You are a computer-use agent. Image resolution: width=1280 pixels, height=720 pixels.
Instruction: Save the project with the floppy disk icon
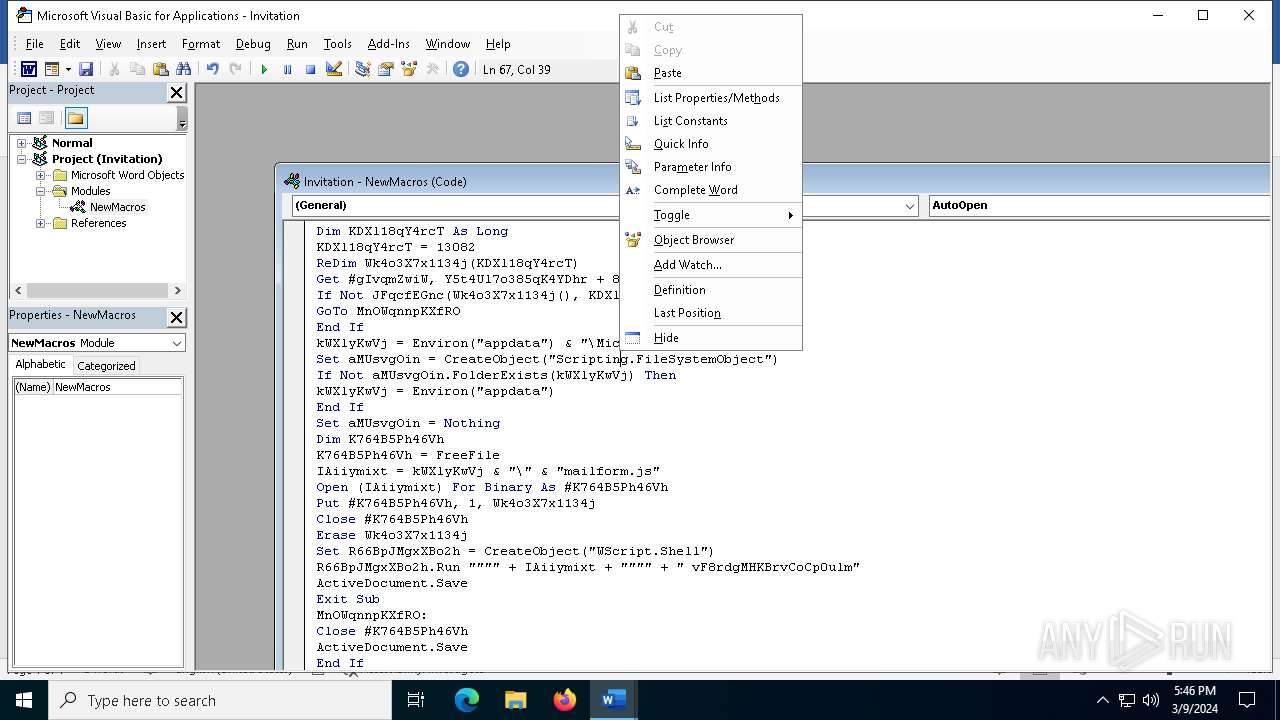[x=86, y=69]
